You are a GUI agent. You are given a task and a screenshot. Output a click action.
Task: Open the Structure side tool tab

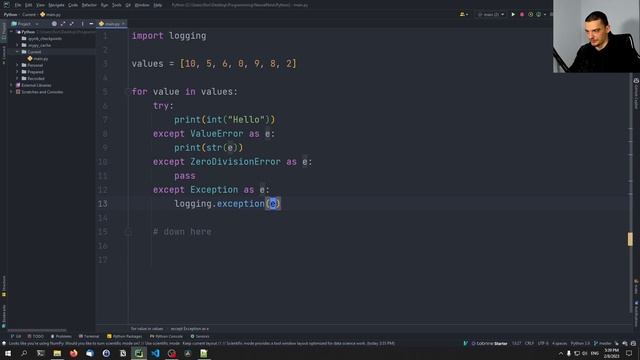tap(4, 285)
